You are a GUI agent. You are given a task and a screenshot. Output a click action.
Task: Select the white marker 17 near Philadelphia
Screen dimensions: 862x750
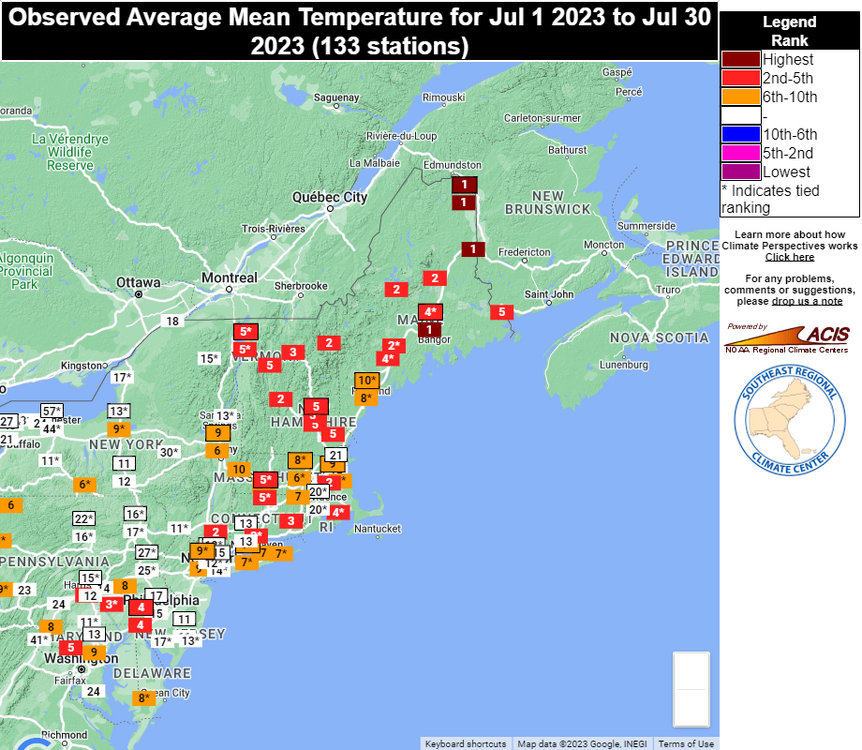tap(157, 595)
